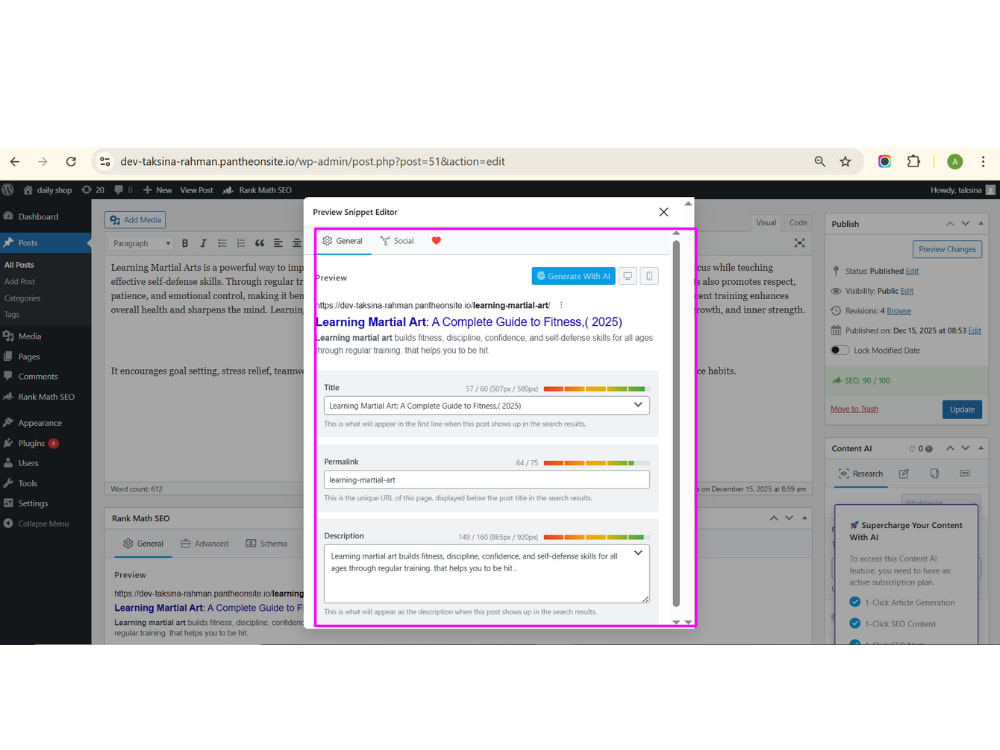1000x750 pixels.
Task: Switch editor to Code tab
Action: (x=798, y=223)
